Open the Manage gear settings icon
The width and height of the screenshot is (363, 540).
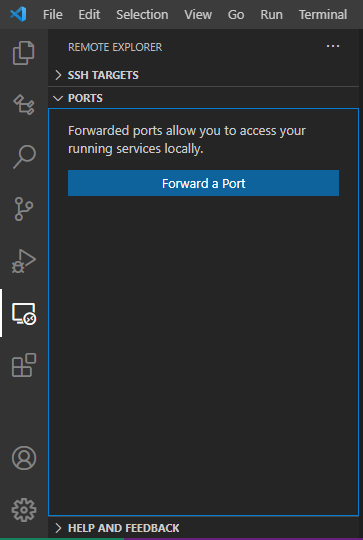24,510
